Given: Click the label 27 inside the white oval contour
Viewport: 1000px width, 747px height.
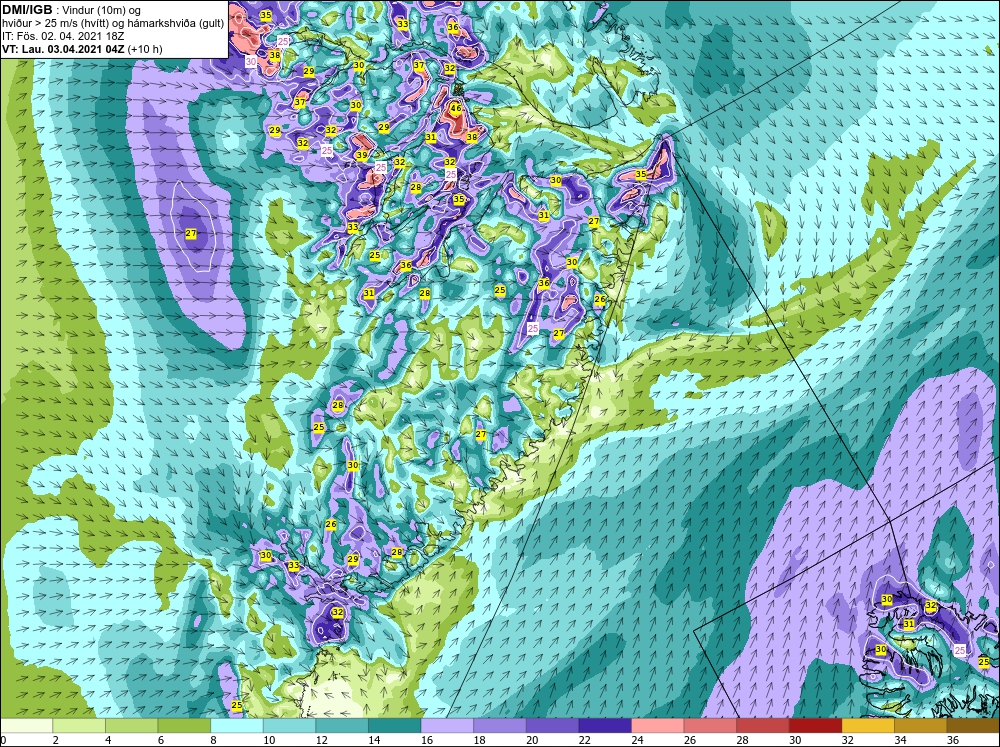Looking at the screenshot, I should 191,234.
